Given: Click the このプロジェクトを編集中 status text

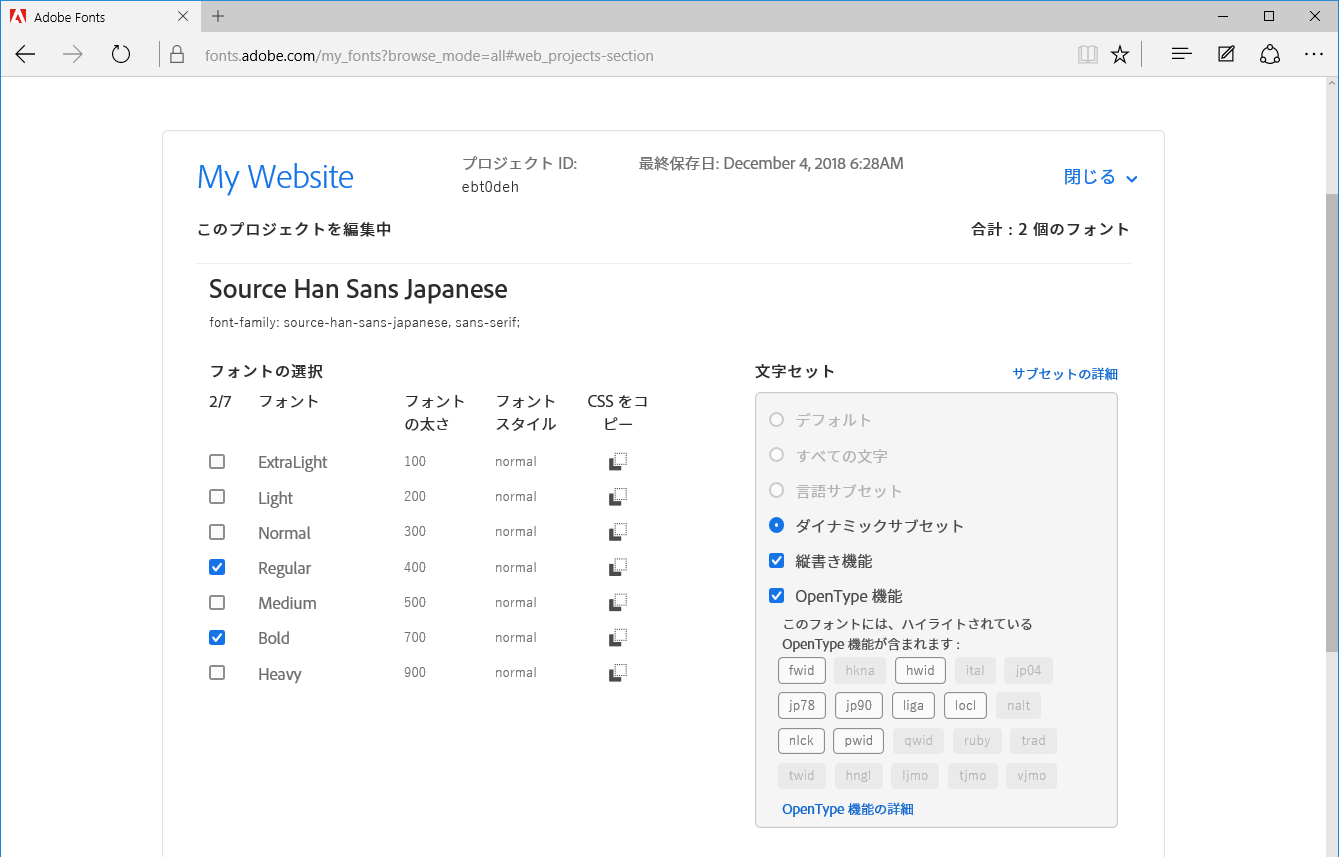Looking at the screenshot, I should [294, 229].
